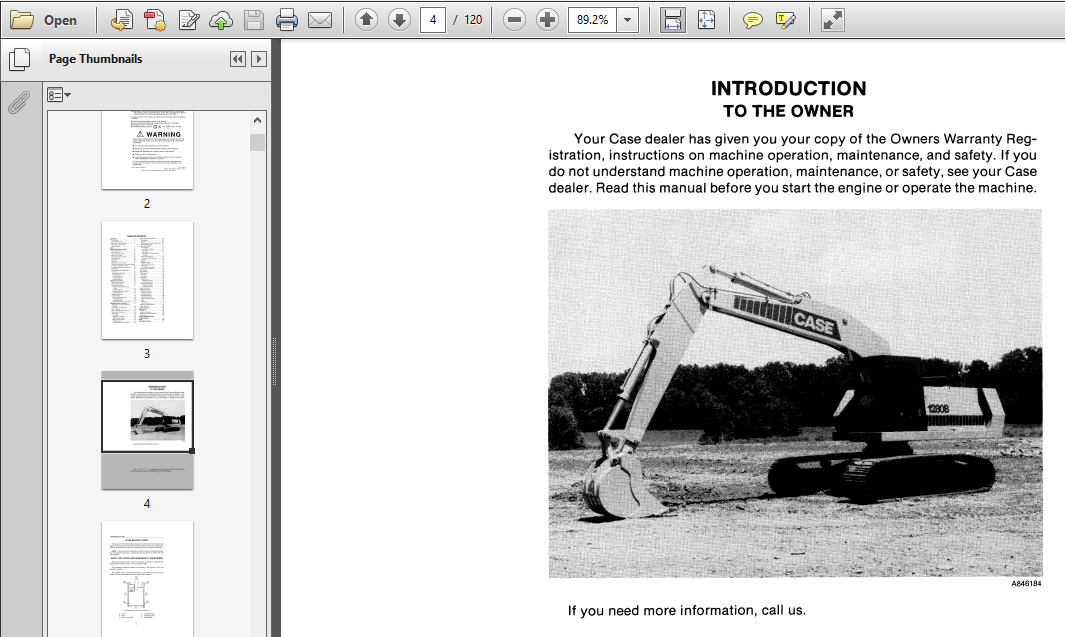Screen dimensions: 1065x637
Task: Click the fit one full page icon
Action: (x=706, y=20)
